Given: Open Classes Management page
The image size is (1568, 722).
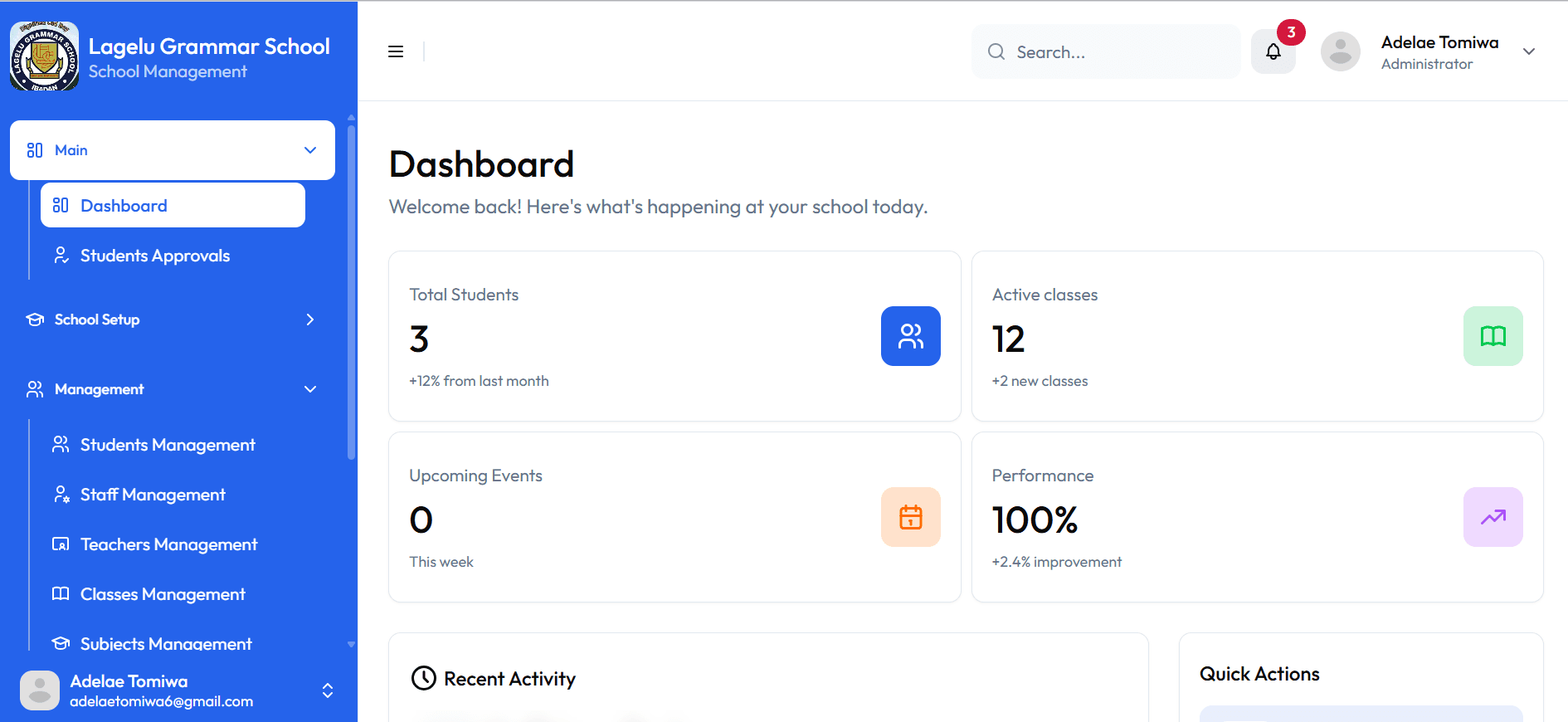Looking at the screenshot, I should (173, 594).
